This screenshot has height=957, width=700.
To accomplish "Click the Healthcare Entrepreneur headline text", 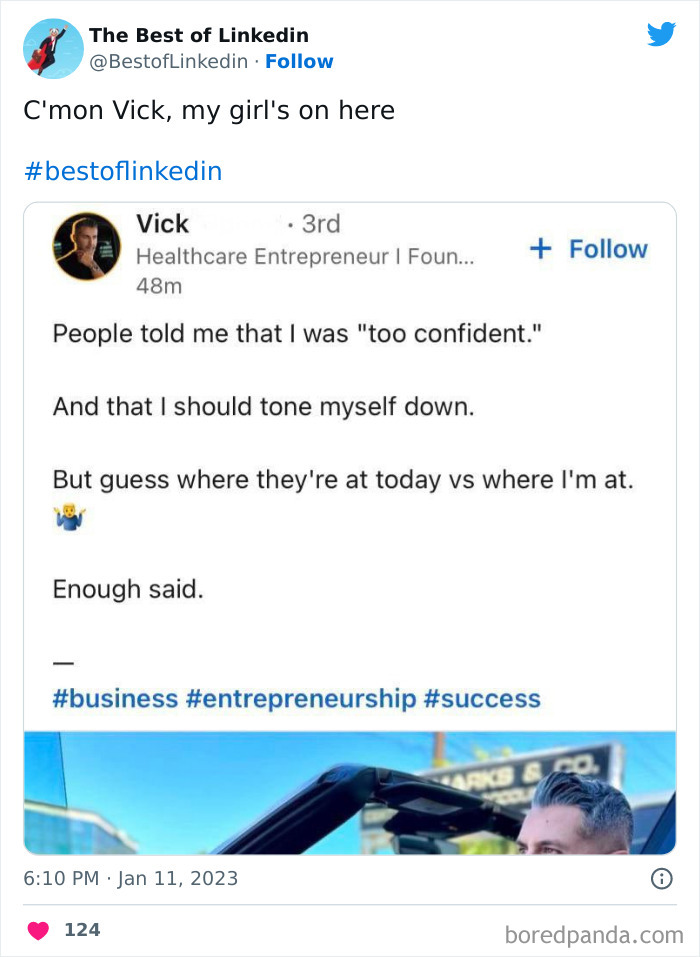I will [x=305, y=257].
